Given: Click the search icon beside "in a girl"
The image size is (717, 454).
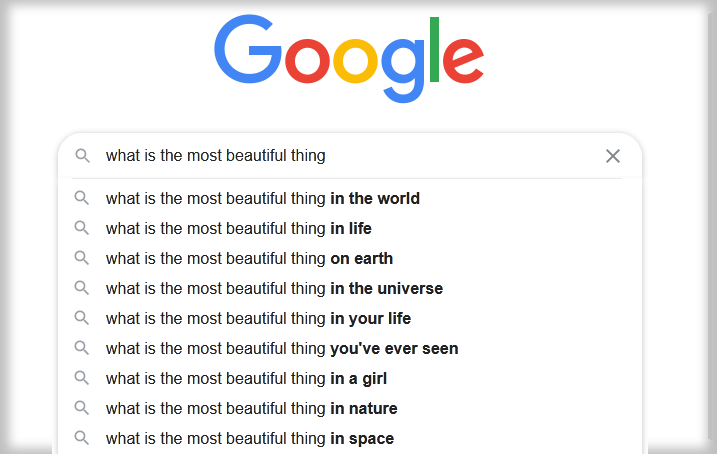Looking at the screenshot, I should tap(82, 378).
